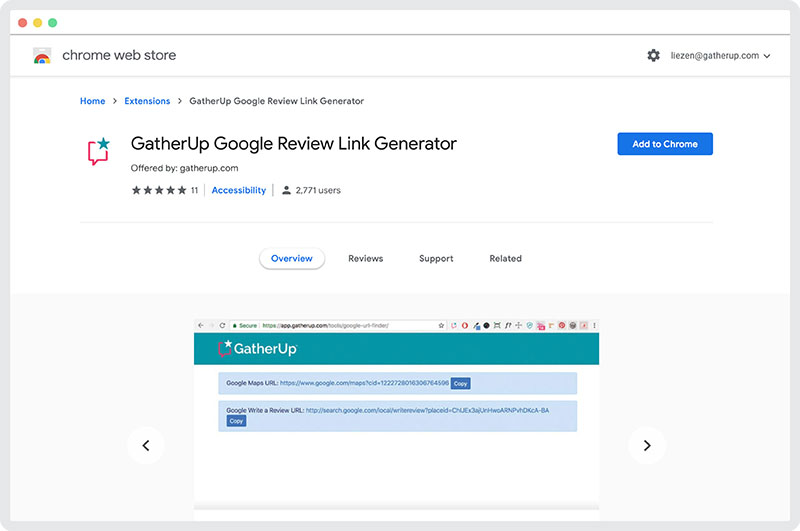Screen dimensions: 800x531
Task: Open the Extensions breadcrumb link
Action: 147,101
